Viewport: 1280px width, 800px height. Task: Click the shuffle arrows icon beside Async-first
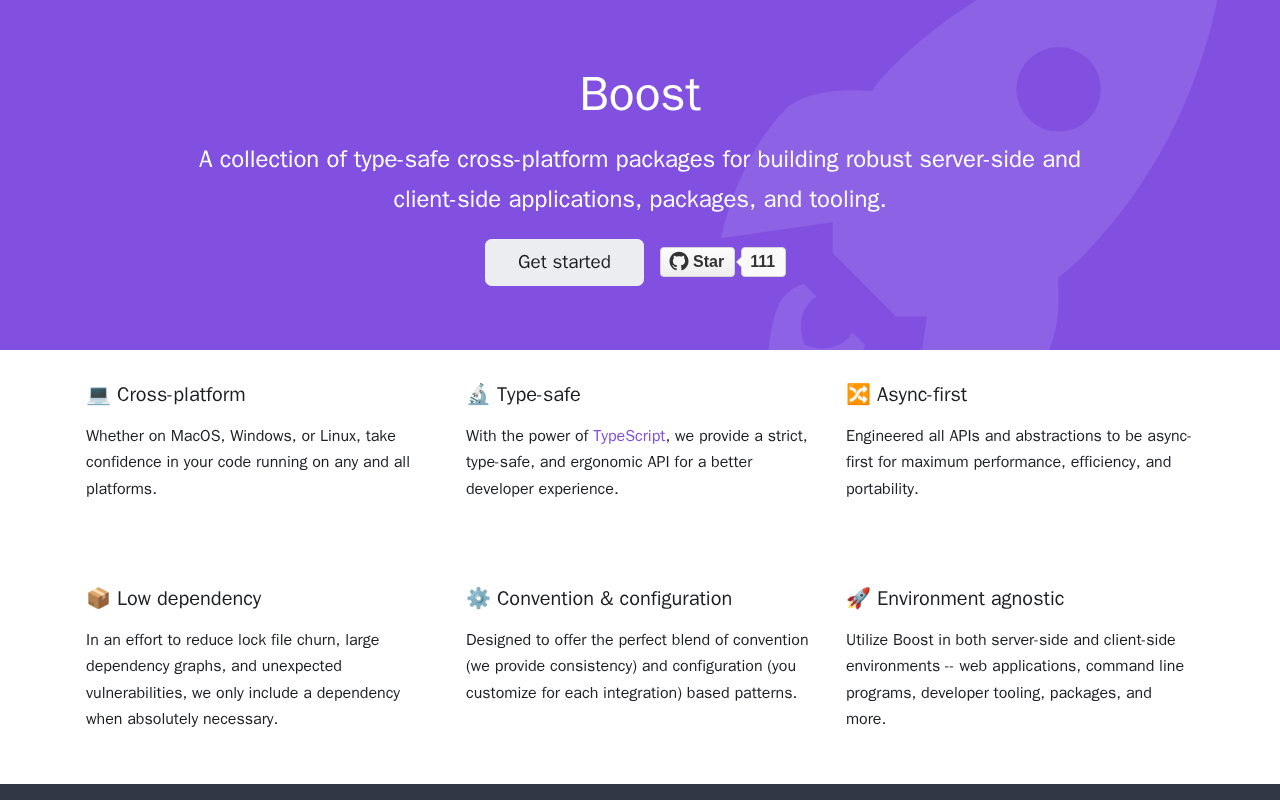point(858,395)
